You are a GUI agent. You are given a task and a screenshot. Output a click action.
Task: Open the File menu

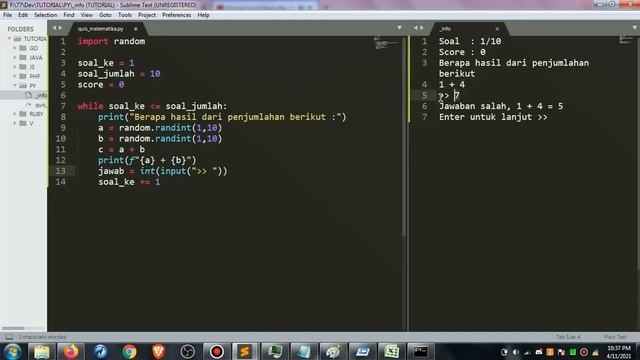(7, 15)
